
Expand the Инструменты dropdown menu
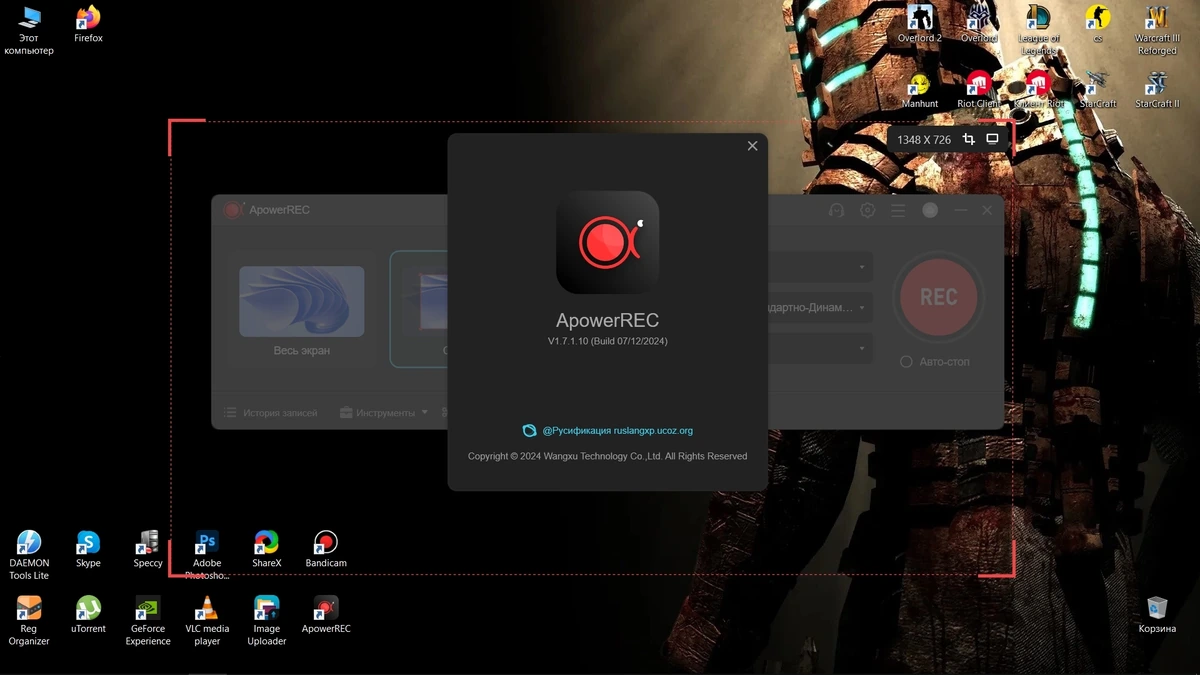pos(384,412)
